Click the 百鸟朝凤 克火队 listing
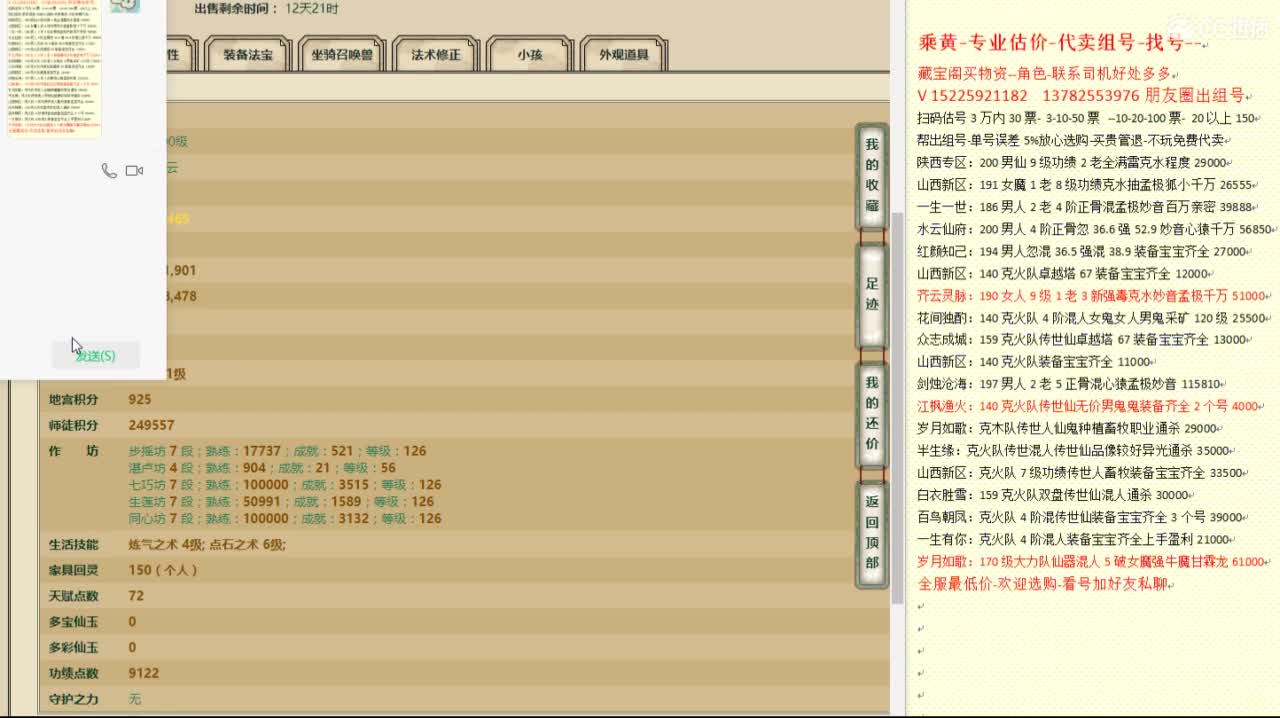The height and width of the screenshot is (718, 1280). pyautogui.click(x=1080, y=517)
